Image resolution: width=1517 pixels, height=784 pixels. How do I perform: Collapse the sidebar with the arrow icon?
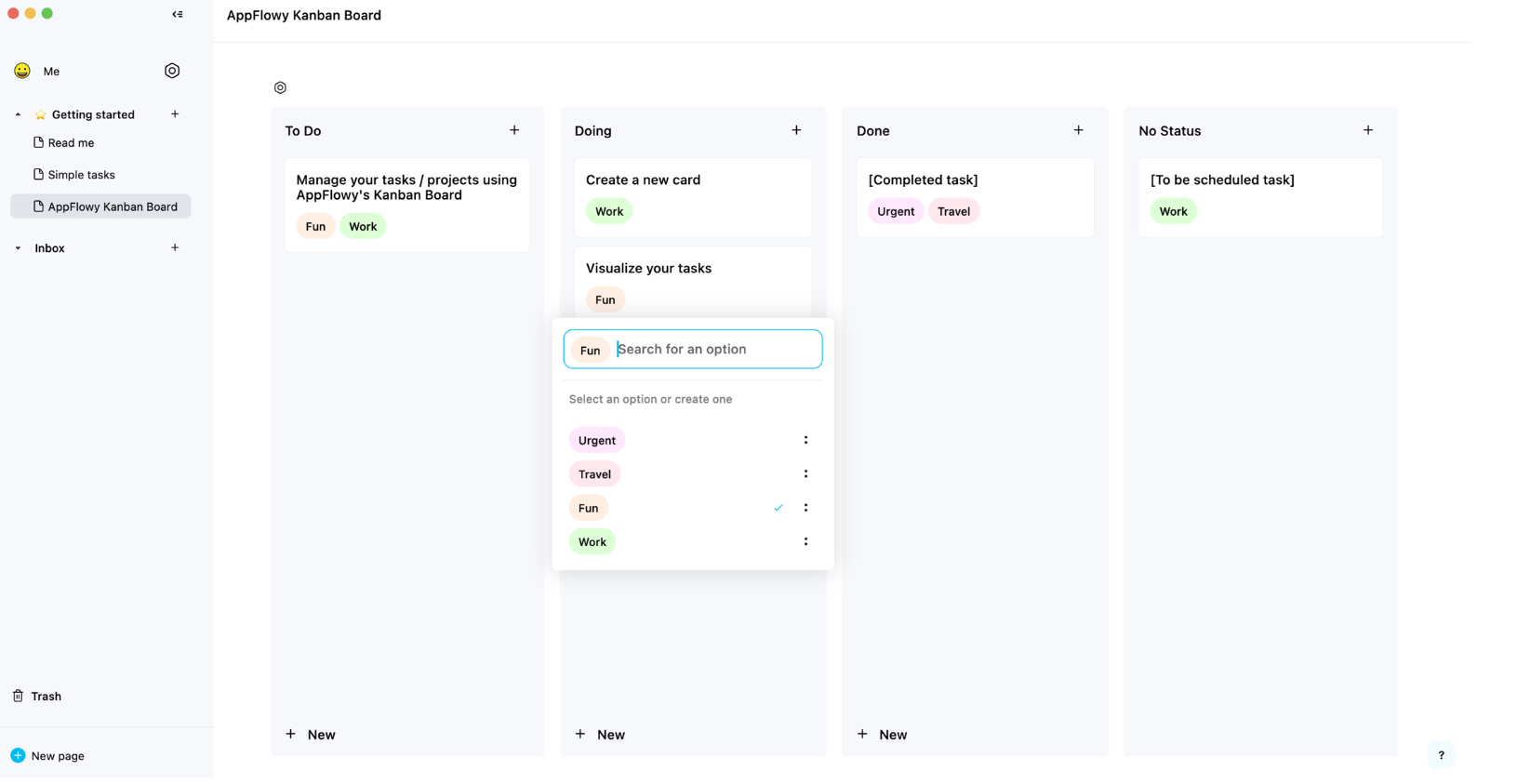[178, 14]
